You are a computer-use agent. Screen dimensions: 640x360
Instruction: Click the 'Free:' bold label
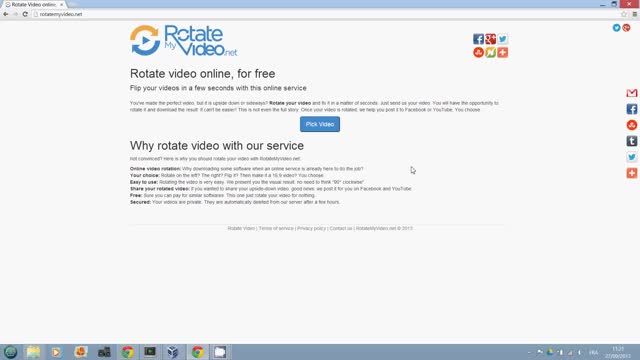click(x=136, y=196)
